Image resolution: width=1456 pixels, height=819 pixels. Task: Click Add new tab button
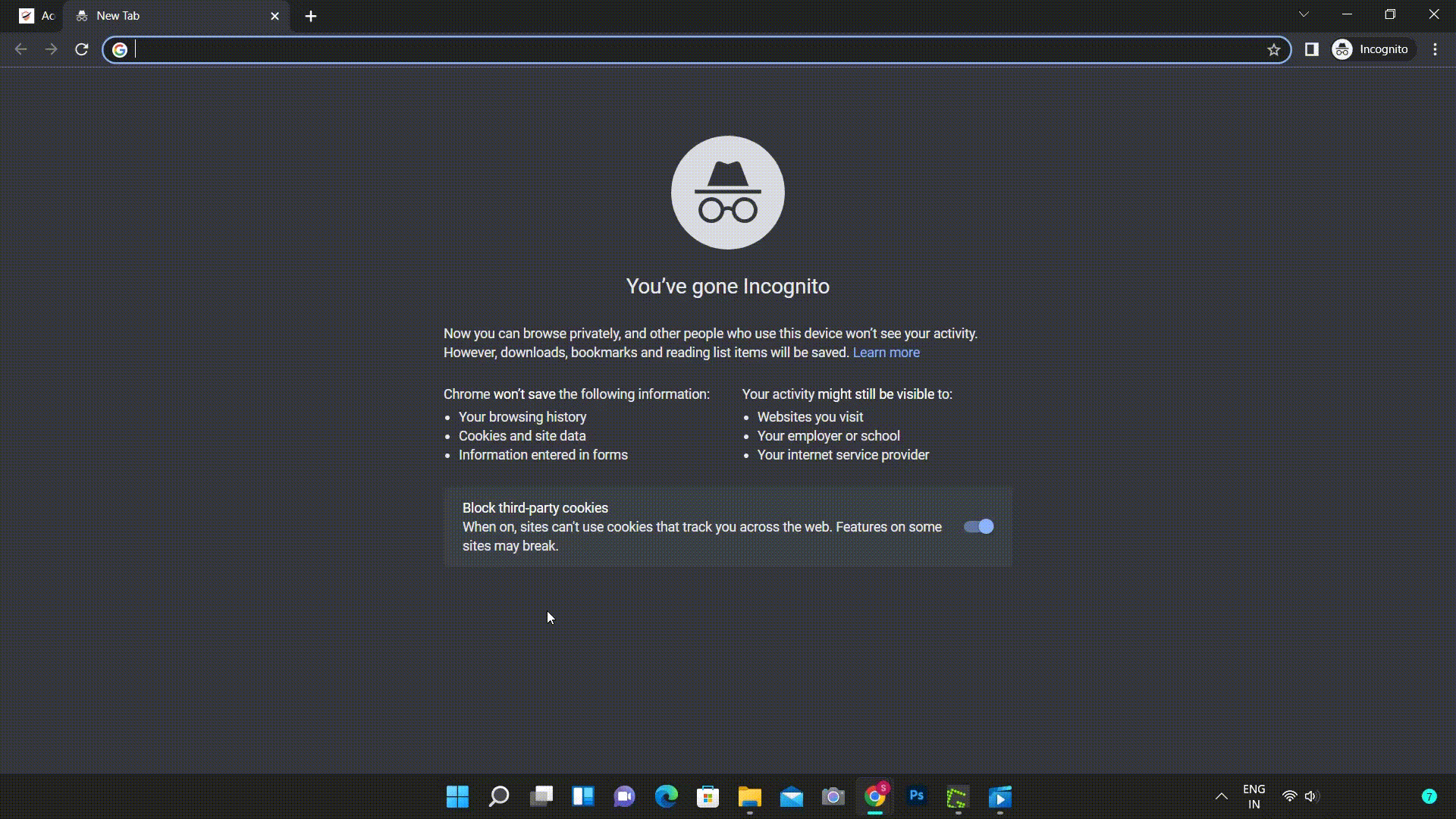tap(311, 16)
